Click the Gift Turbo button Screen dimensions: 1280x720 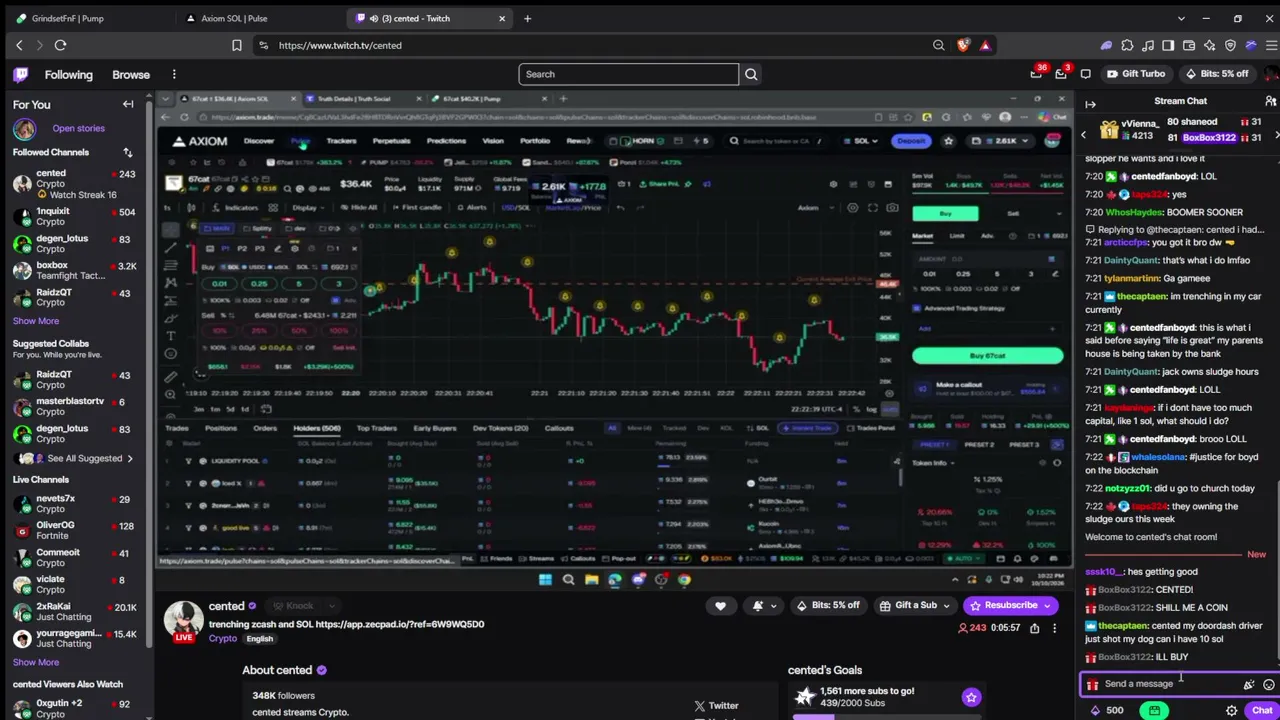tap(1135, 74)
